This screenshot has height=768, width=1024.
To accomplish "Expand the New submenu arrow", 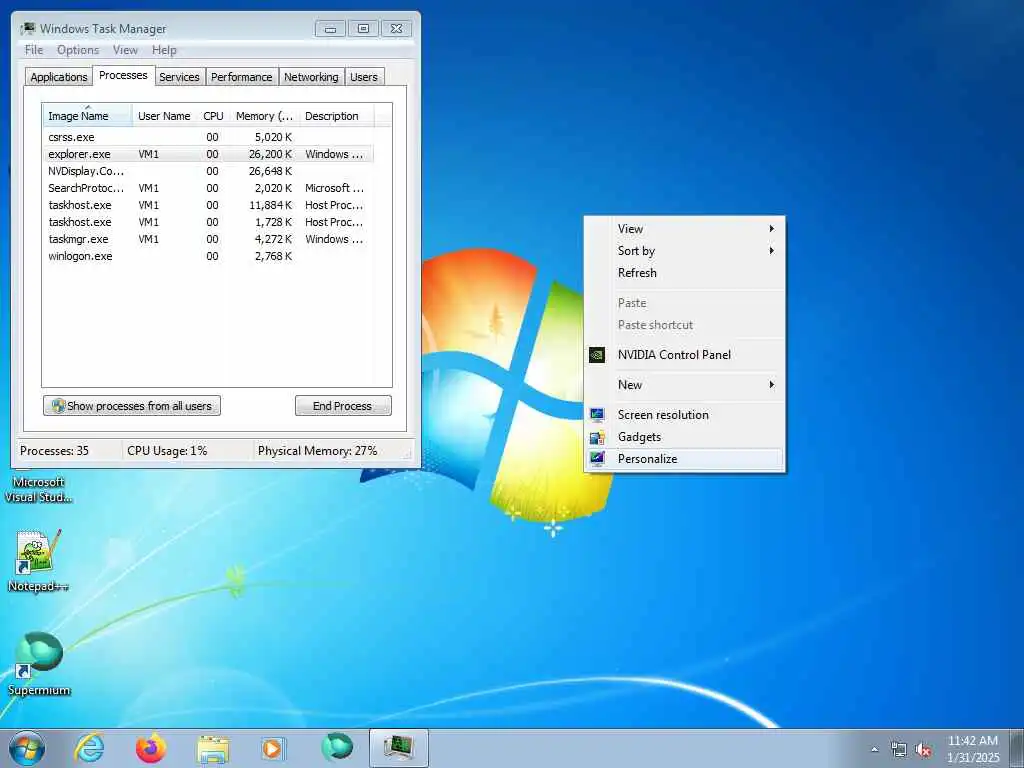I will [x=772, y=385].
